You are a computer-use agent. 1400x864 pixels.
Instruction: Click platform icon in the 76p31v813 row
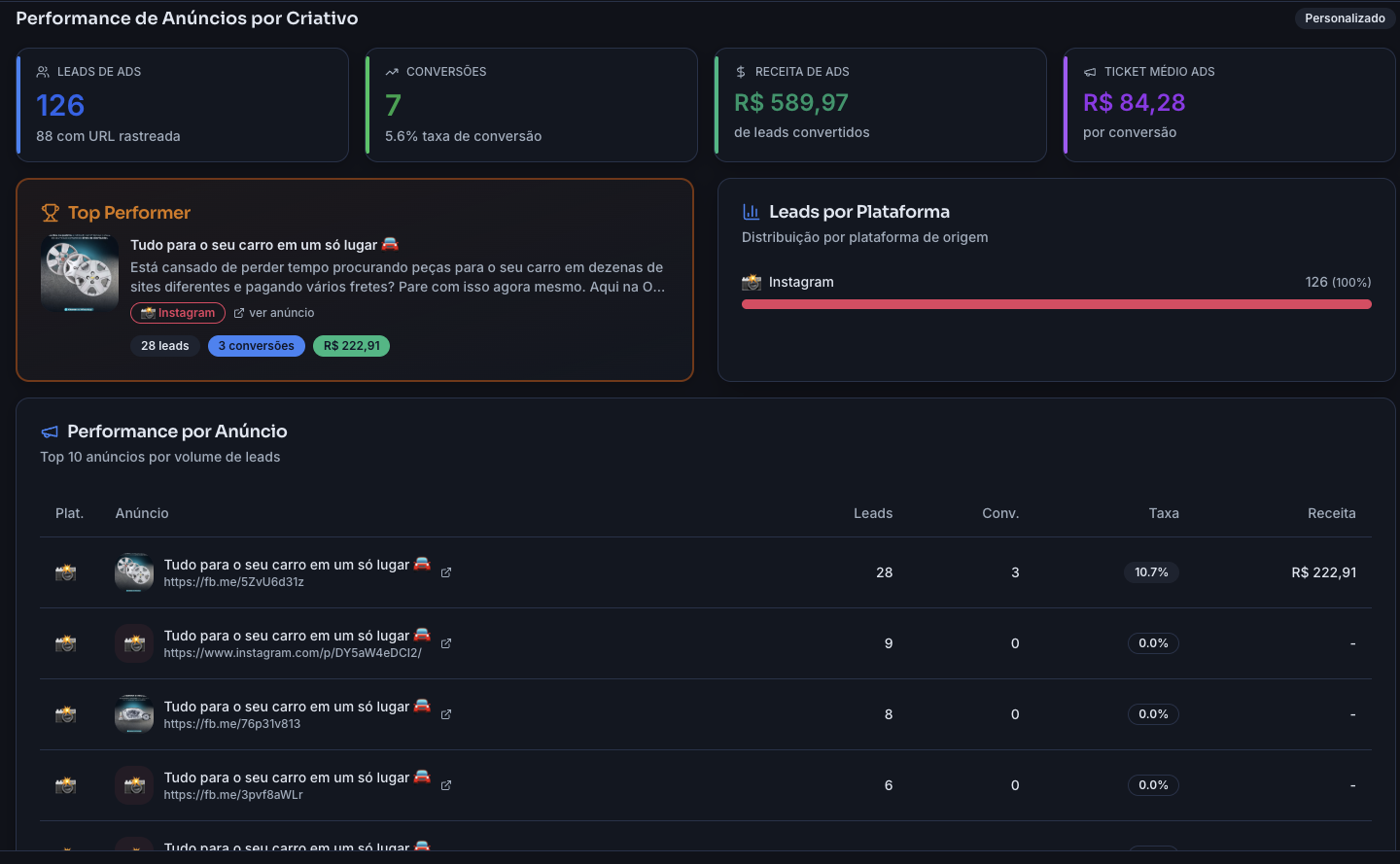click(65, 714)
